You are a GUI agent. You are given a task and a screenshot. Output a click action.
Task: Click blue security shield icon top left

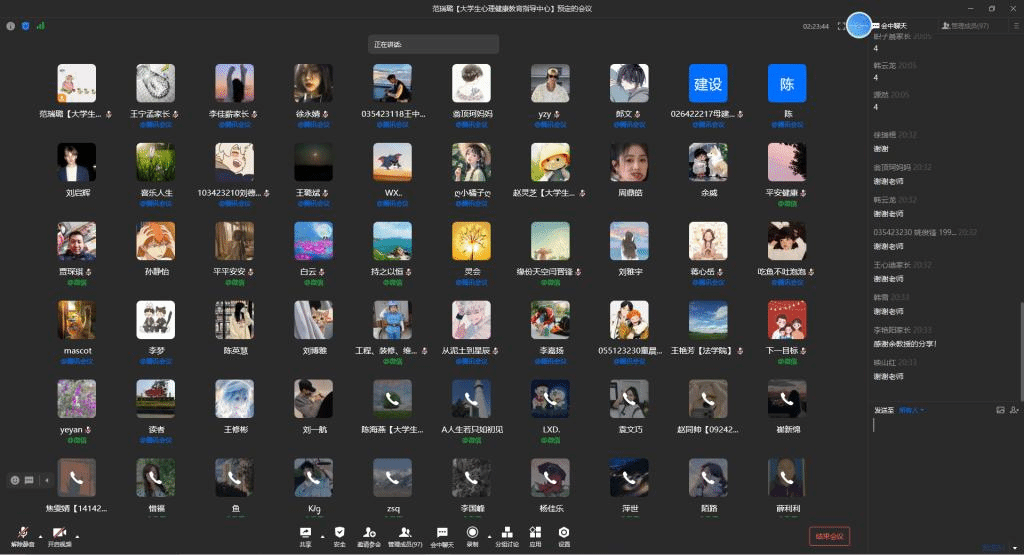[x=25, y=26]
